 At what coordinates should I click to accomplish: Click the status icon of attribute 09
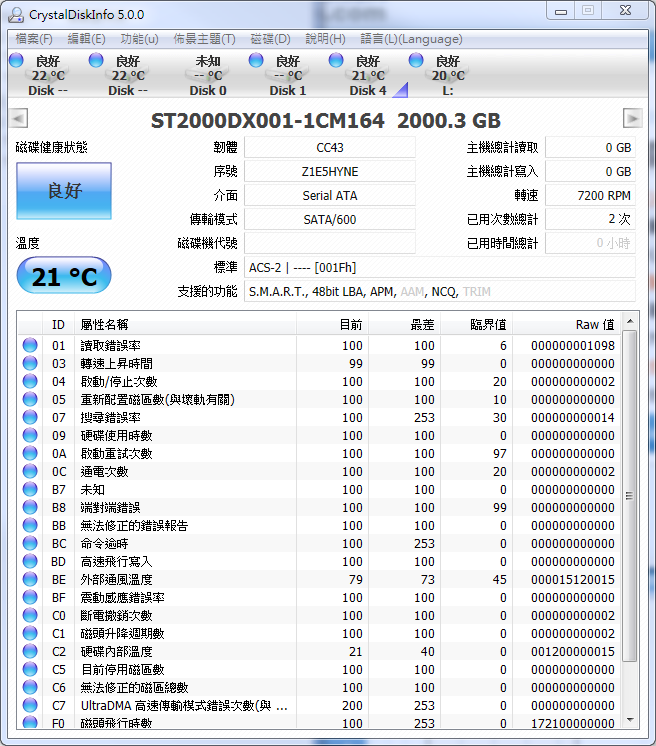[x=30, y=435]
